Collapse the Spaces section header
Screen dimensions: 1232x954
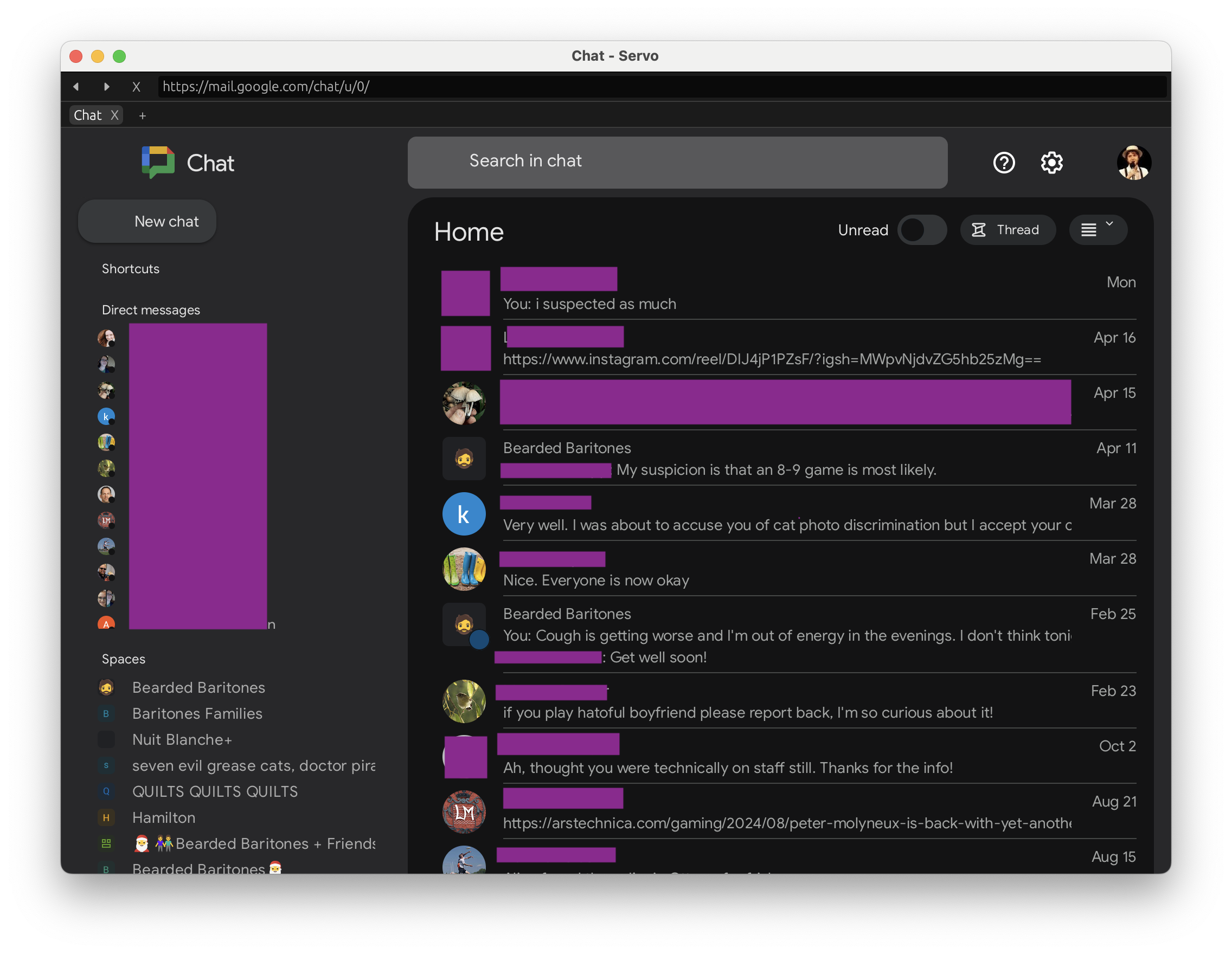pyautogui.click(x=124, y=659)
